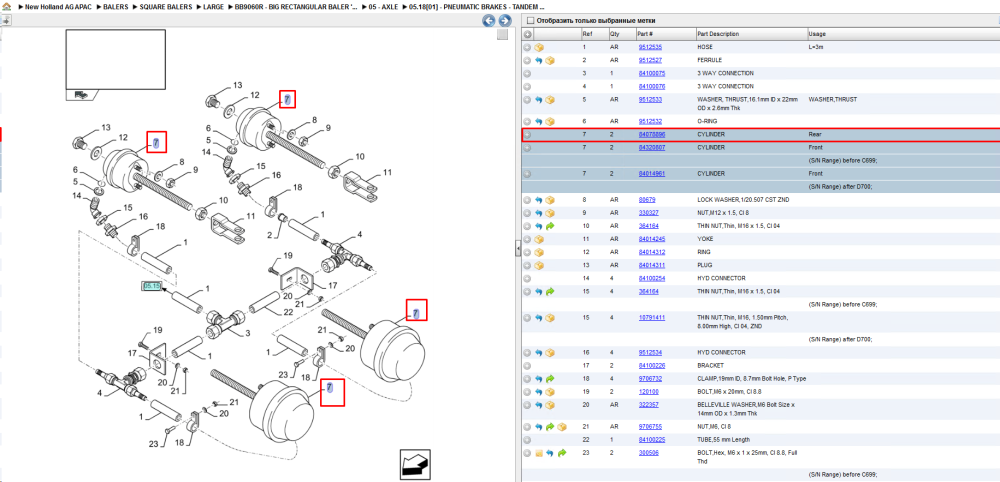Add 3 WAY CONNECTION 84100075 via circle icon
1000x482 pixels.
point(527,73)
